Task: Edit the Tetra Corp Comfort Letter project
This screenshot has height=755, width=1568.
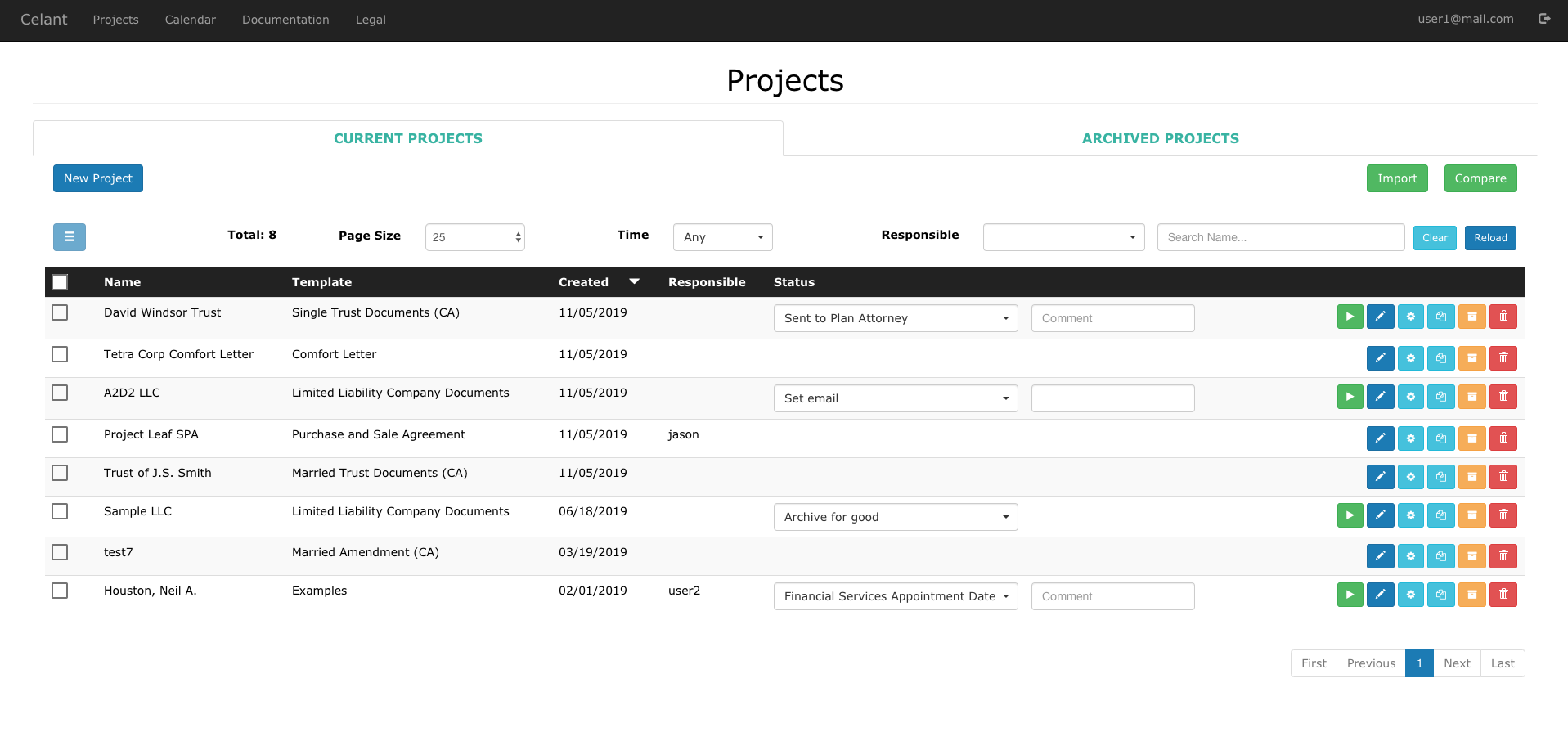Action: point(1380,357)
